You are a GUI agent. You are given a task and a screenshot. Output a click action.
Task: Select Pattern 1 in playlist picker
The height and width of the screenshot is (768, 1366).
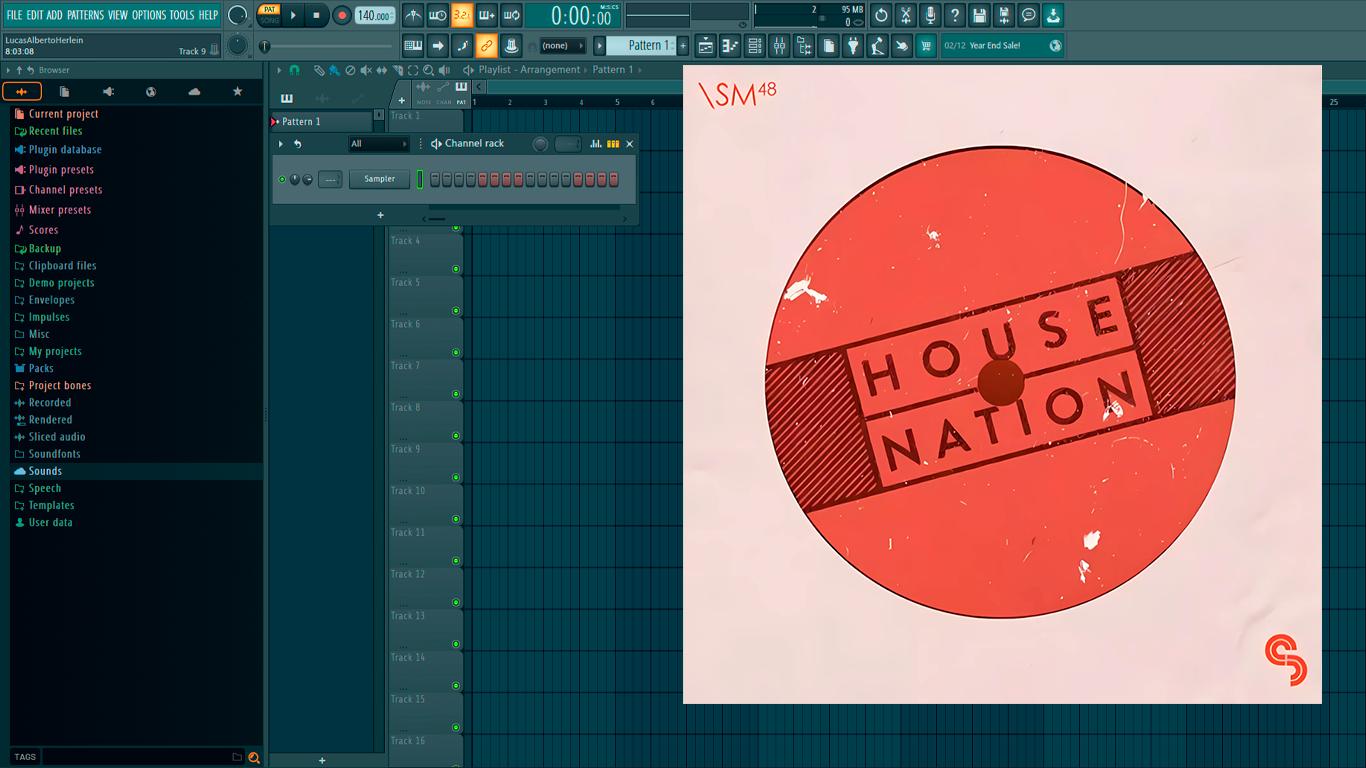point(321,121)
